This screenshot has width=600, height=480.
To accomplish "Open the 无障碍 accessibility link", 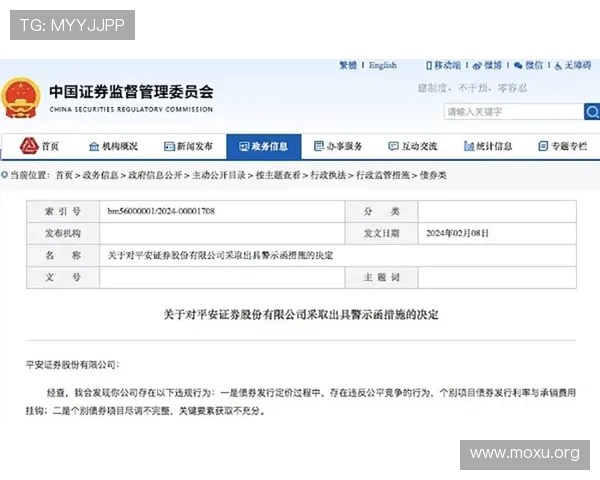I will [x=578, y=65].
